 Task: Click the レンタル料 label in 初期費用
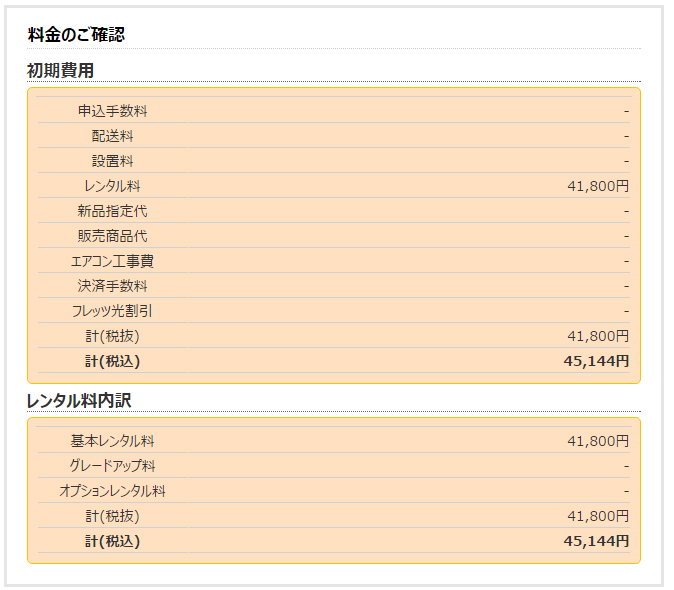point(112,186)
